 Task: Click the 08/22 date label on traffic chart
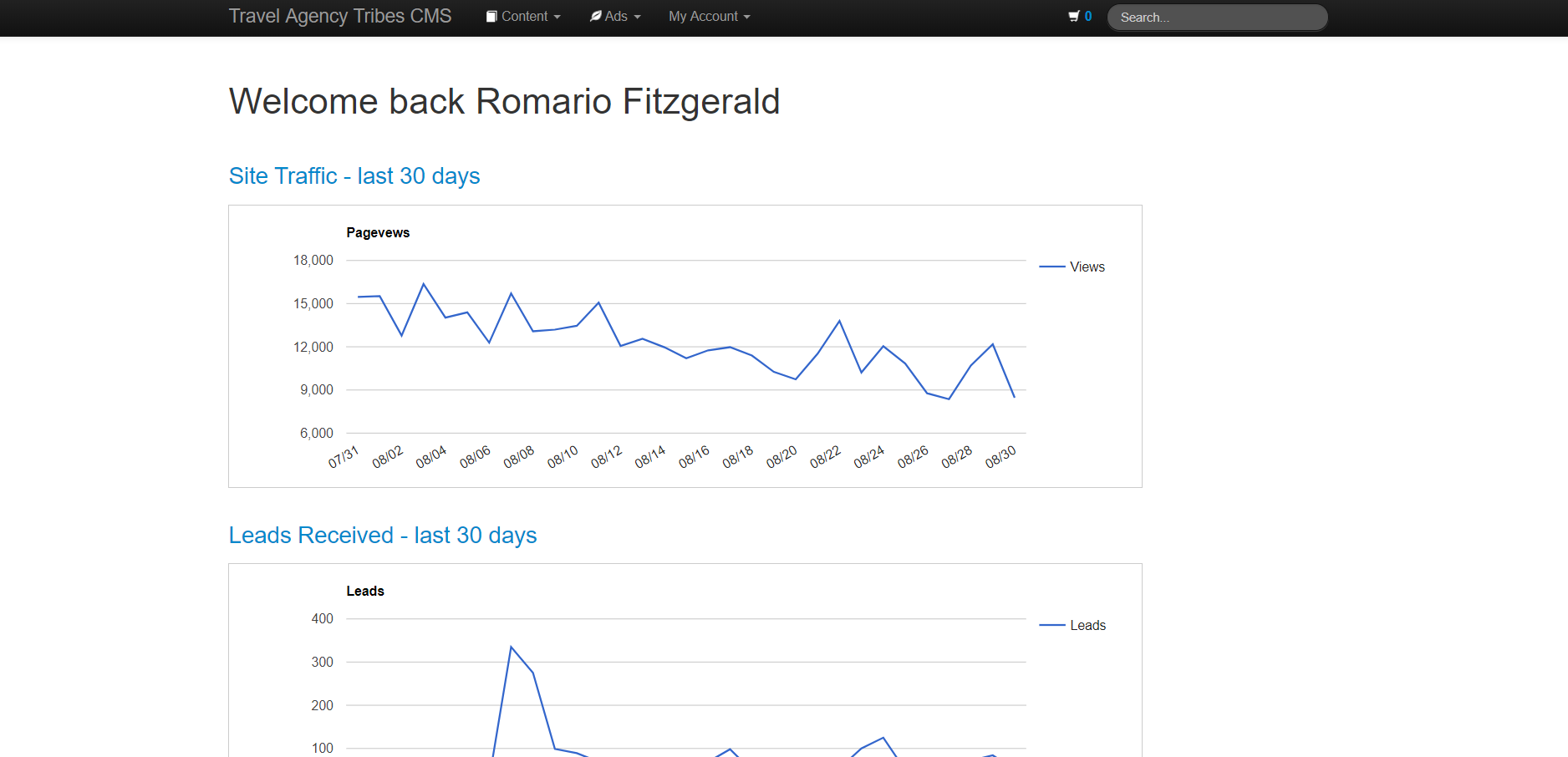tap(825, 457)
